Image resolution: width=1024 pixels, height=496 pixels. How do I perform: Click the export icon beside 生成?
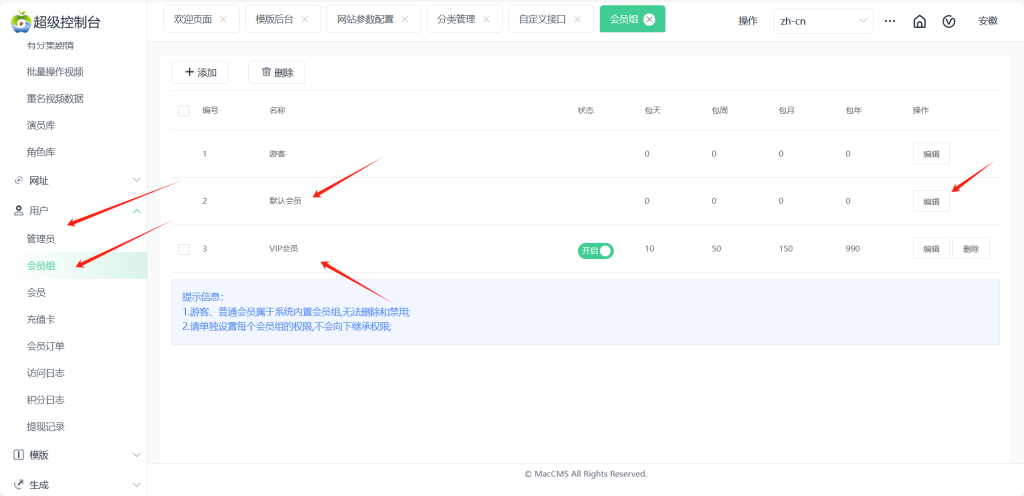(x=18, y=485)
